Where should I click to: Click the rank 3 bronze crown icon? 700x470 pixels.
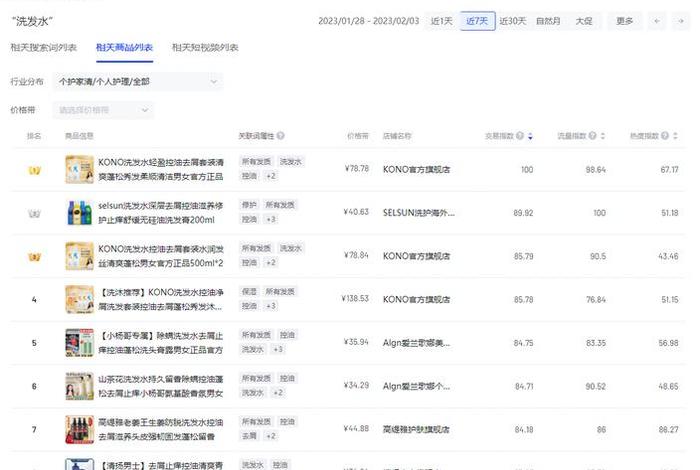click(x=34, y=257)
